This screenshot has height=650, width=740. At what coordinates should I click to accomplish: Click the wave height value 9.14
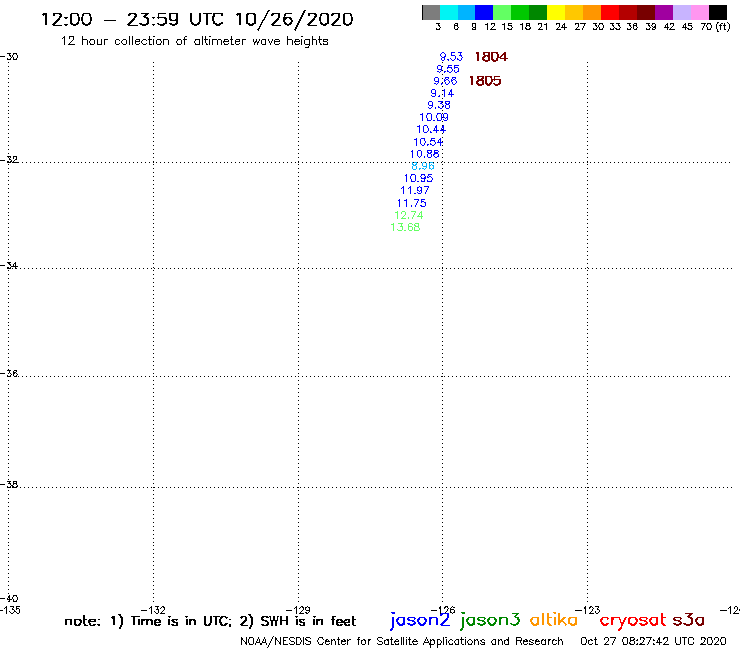click(442, 93)
